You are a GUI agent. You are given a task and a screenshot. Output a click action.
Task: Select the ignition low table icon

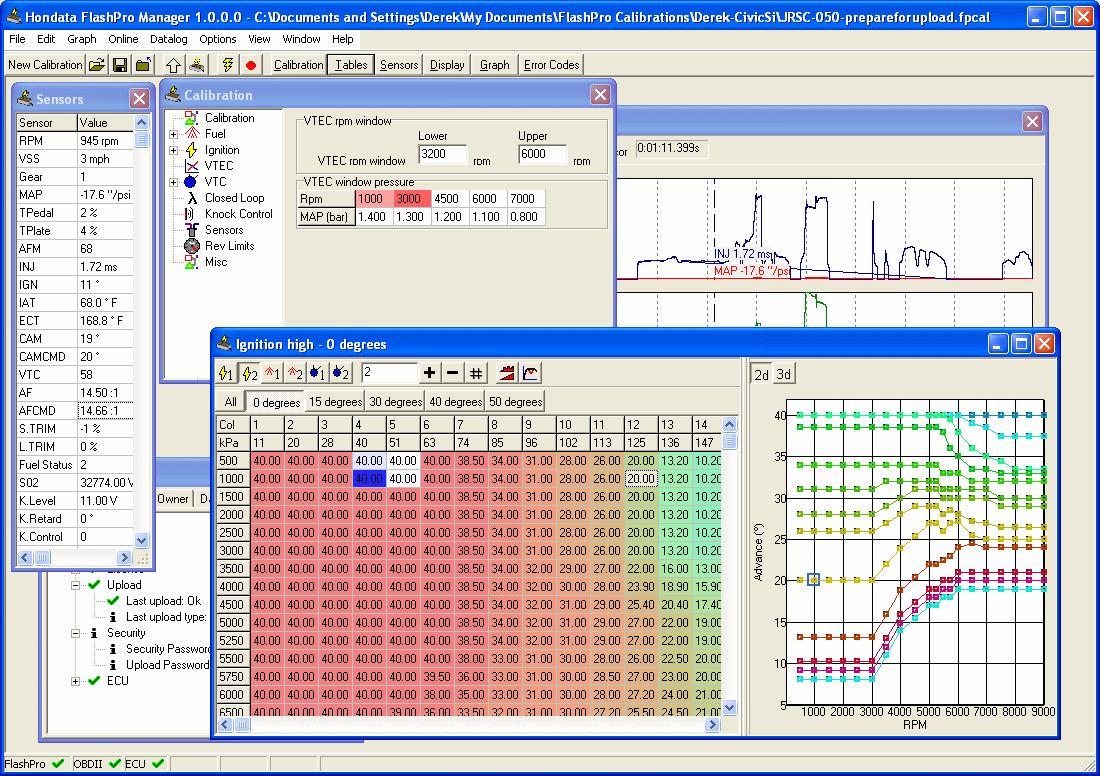226,373
